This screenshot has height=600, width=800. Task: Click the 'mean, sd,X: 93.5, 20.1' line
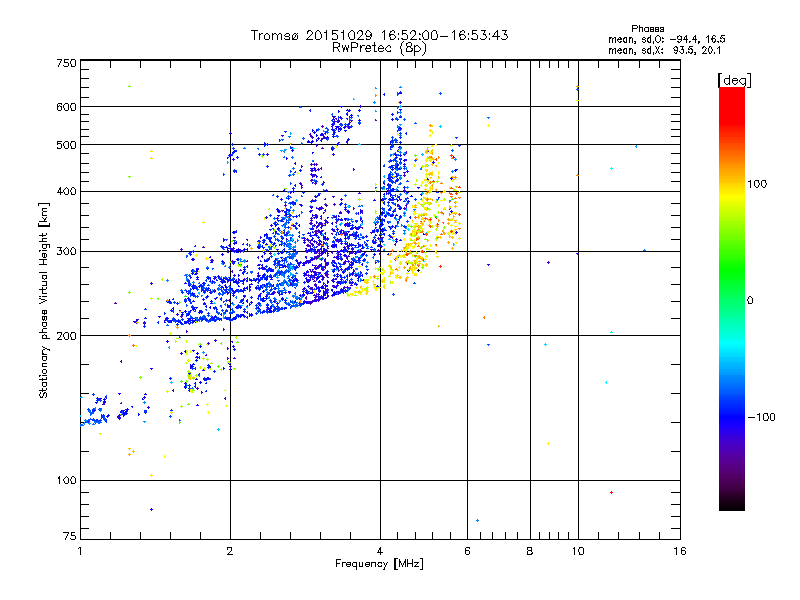(x=665, y=50)
